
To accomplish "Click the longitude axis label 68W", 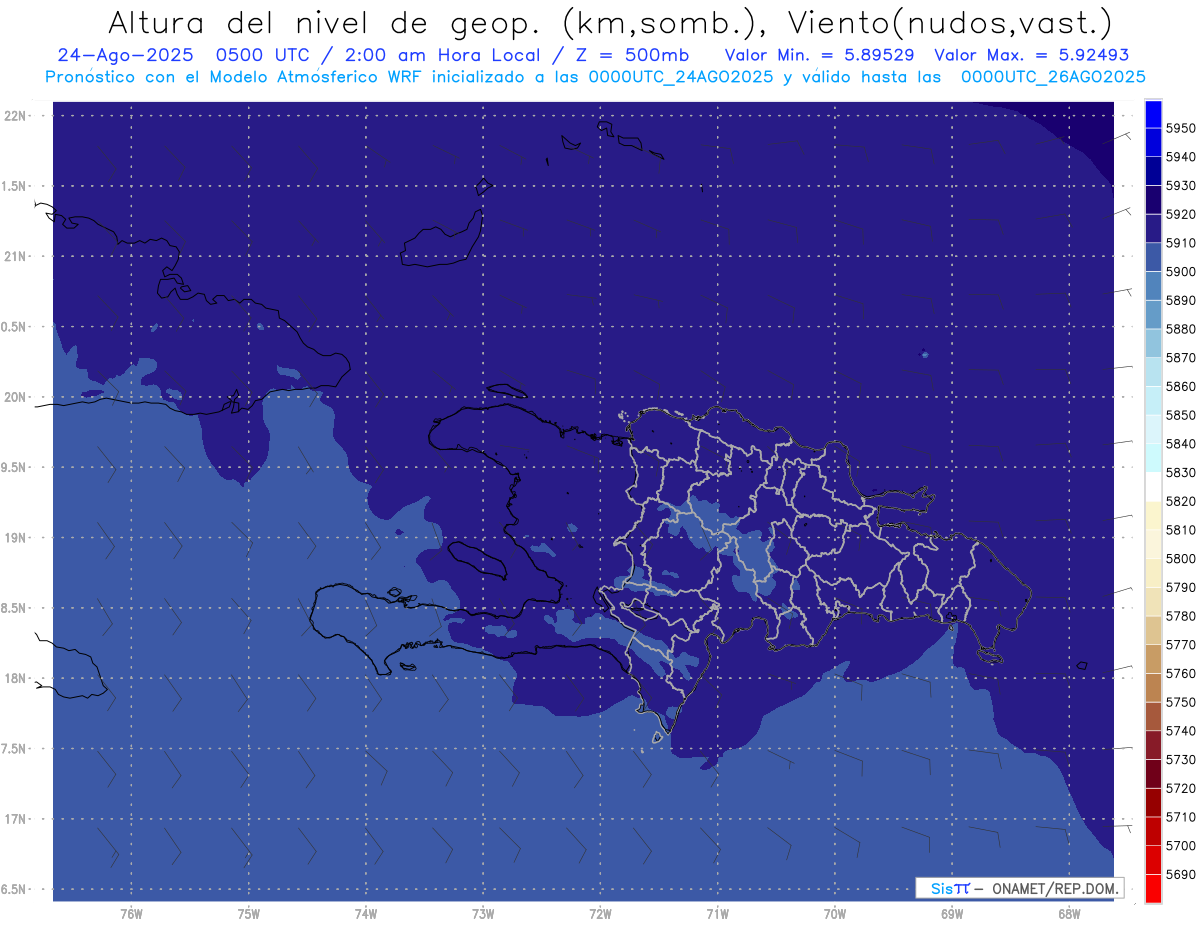I will click(x=1069, y=914).
